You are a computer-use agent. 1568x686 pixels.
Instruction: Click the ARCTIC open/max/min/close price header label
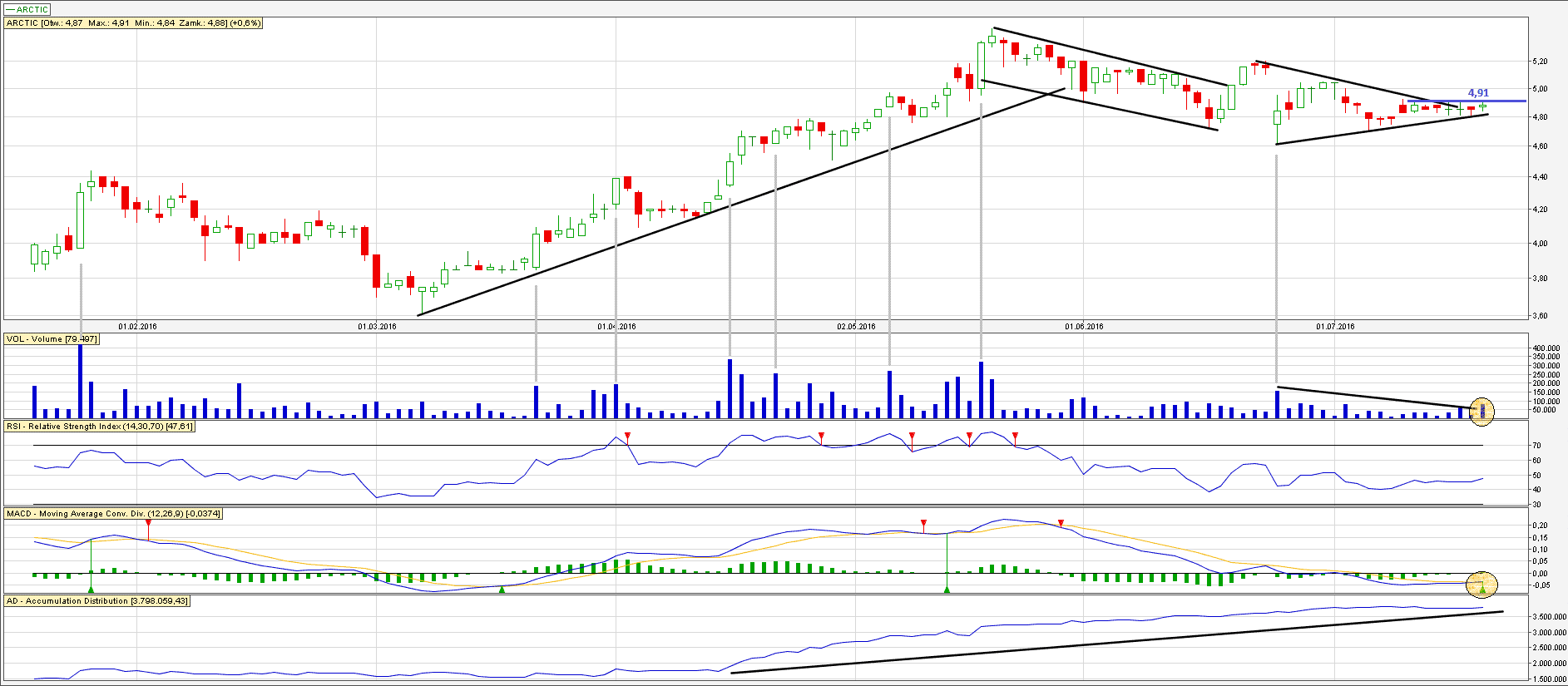click(x=133, y=23)
